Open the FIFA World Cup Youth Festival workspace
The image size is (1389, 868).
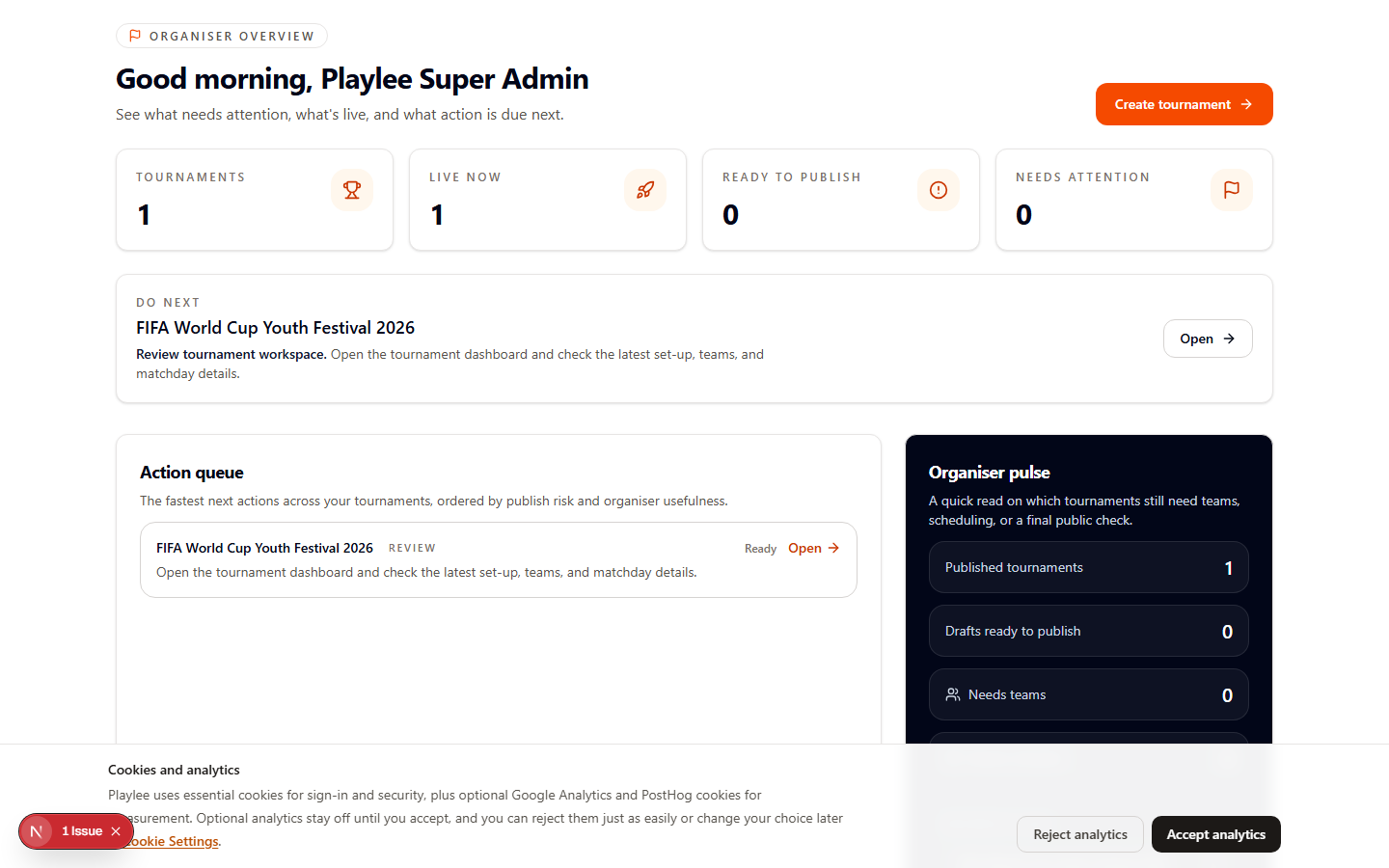(x=1208, y=339)
